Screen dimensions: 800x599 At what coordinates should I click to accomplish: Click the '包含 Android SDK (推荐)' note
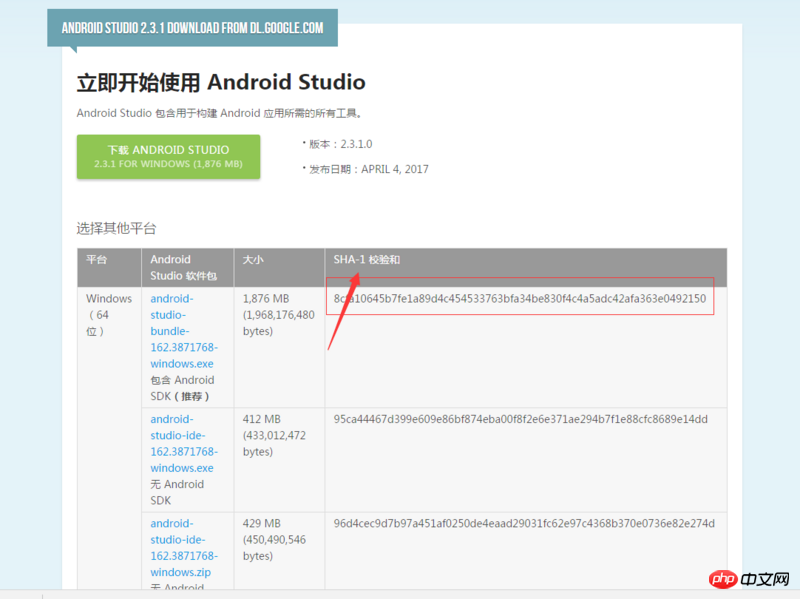(182, 388)
